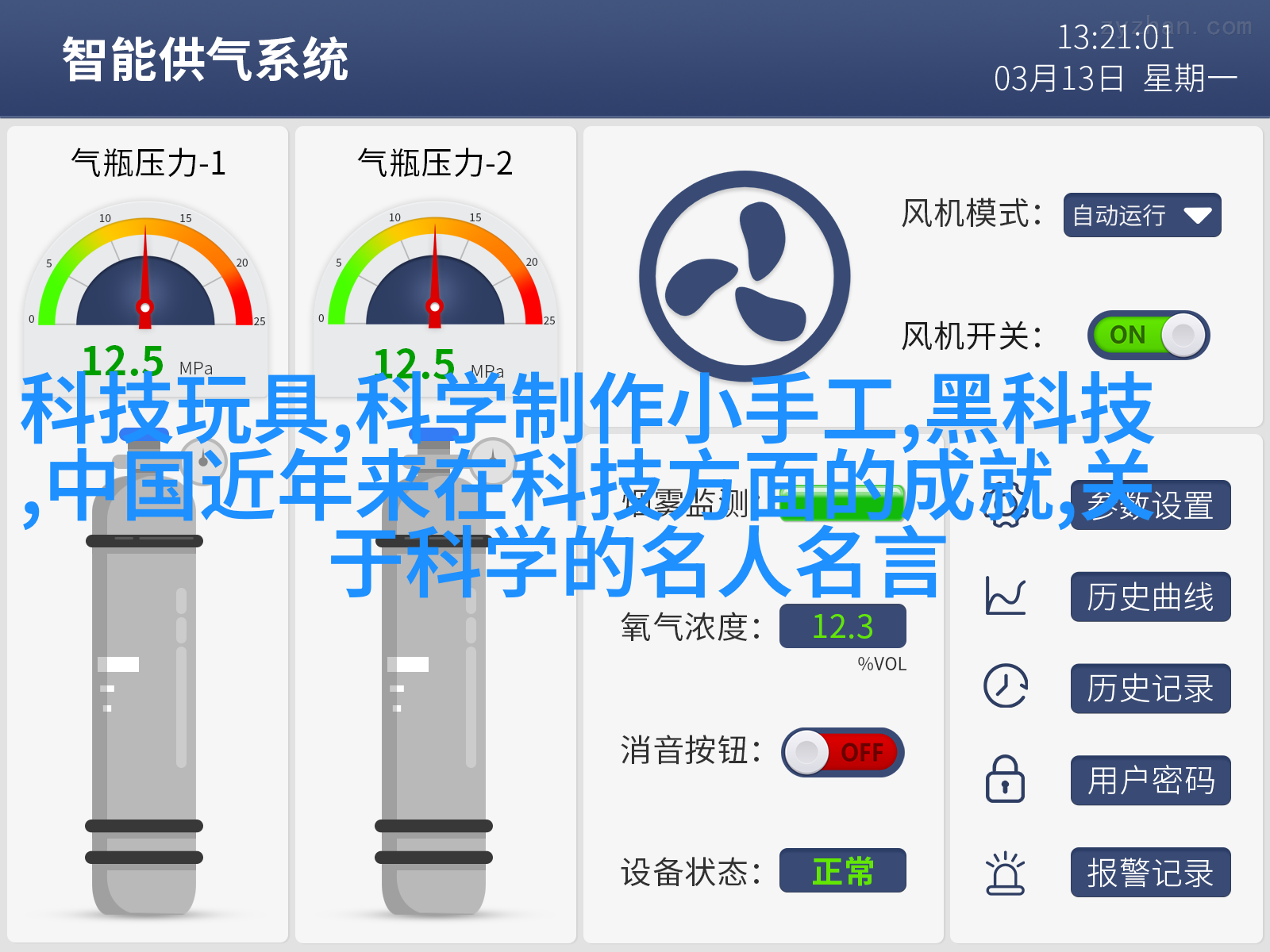Click the device status 正常 indicator
1270x952 pixels.
click(x=842, y=870)
